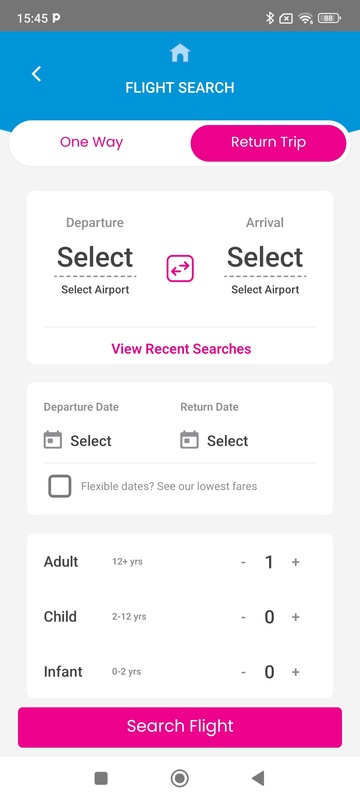This screenshot has height=800, width=360.
Task: Switch to One Way trip
Action: point(91,142)
